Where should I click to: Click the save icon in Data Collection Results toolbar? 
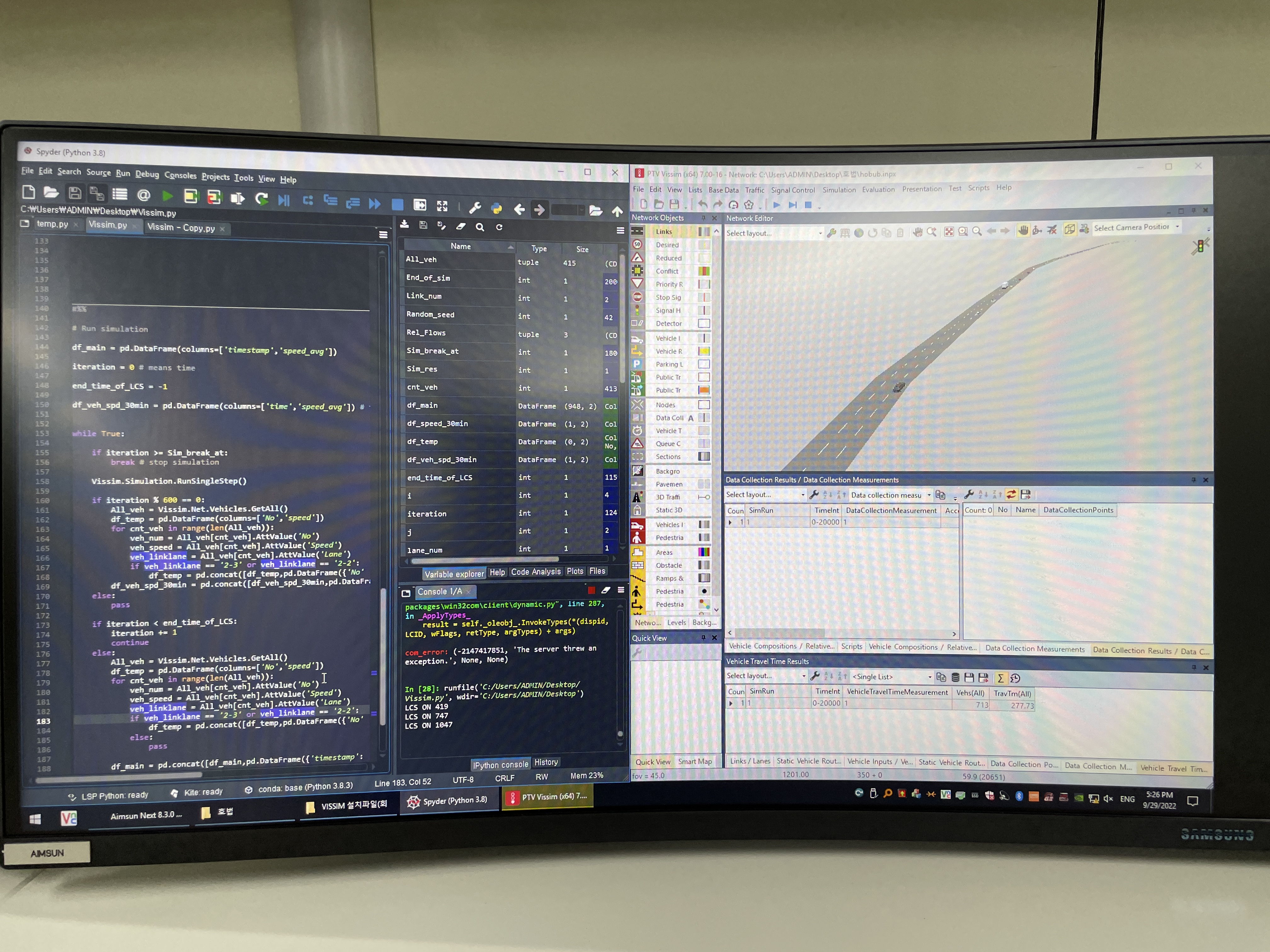pos(1025,494)
